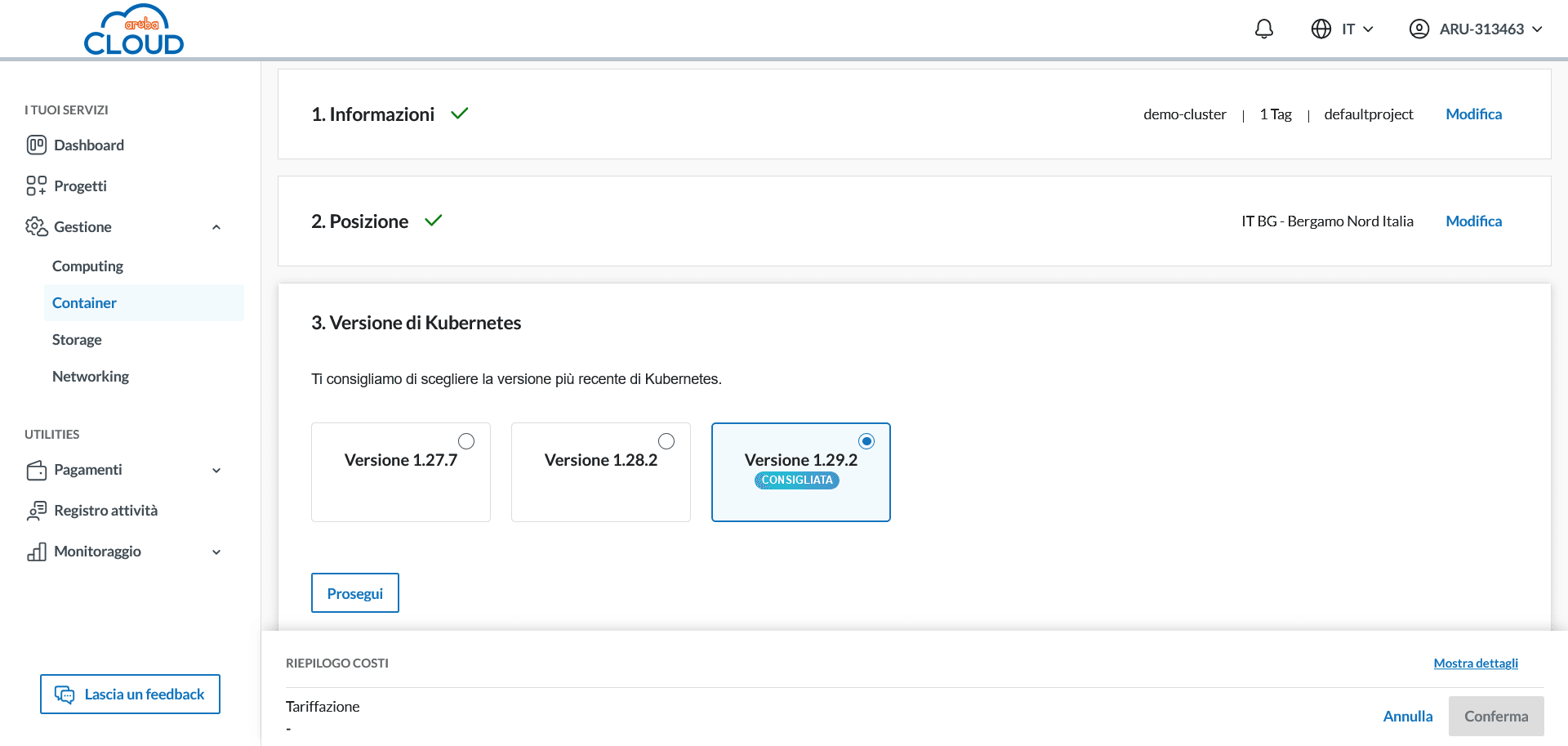The height and width of the screenshot is (746, 1568).
Task: Select the Versione 1.29.2 radio button
Action: coord(866,441)
